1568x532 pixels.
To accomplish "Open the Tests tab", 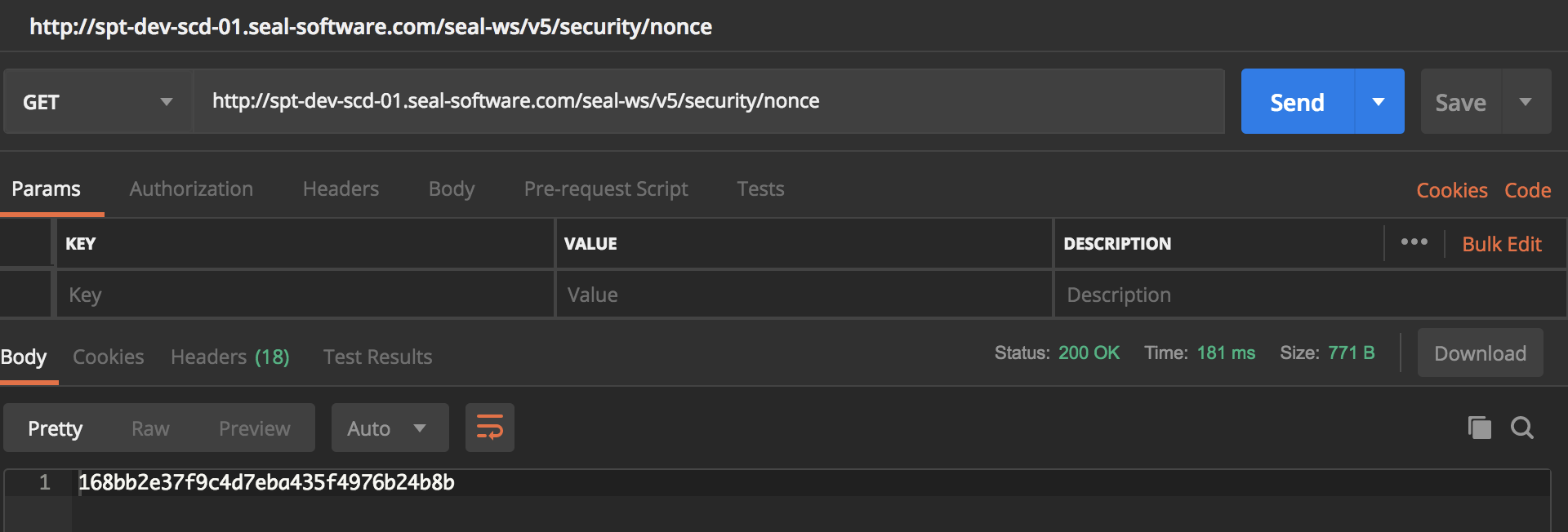I will 760,188.
